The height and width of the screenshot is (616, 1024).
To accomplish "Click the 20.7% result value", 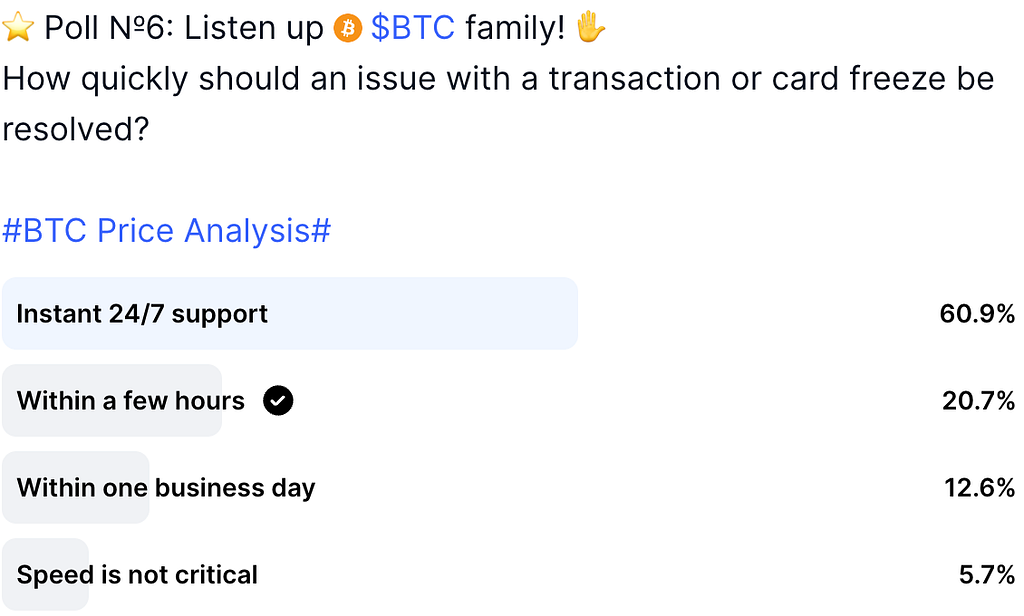I will tap(978, 400).
